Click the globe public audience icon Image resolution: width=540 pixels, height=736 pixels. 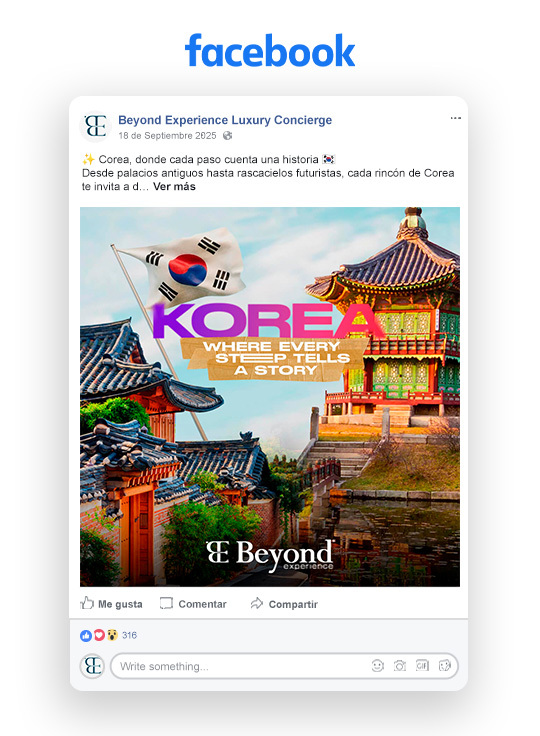(227, 136)
